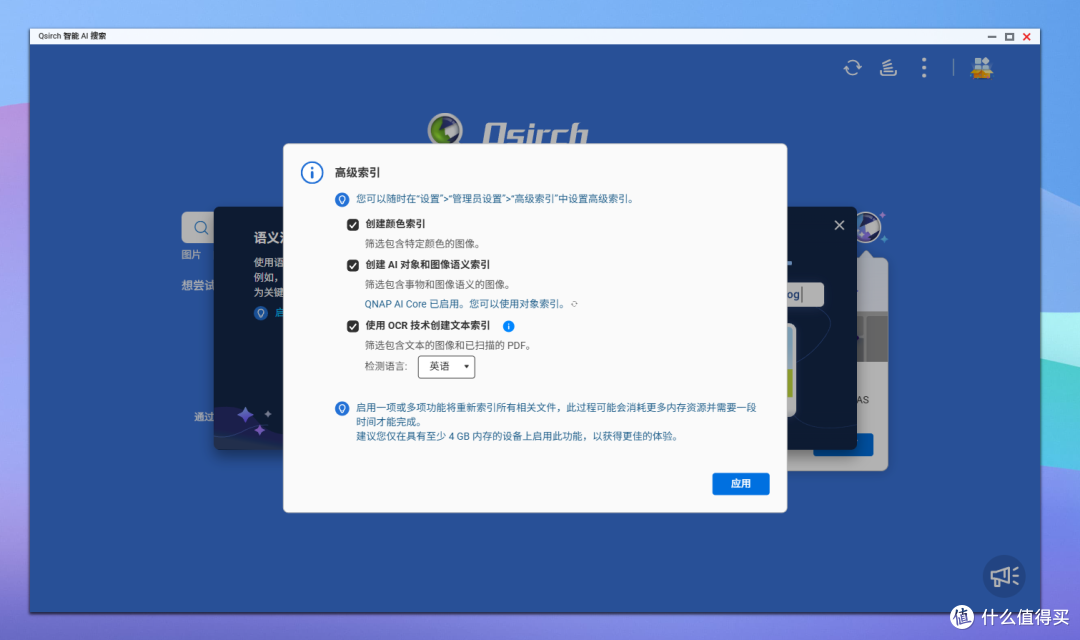1080x640 pixels.
Task: Close the Qsirch window with red X
Action: [x=1026, y=37]
